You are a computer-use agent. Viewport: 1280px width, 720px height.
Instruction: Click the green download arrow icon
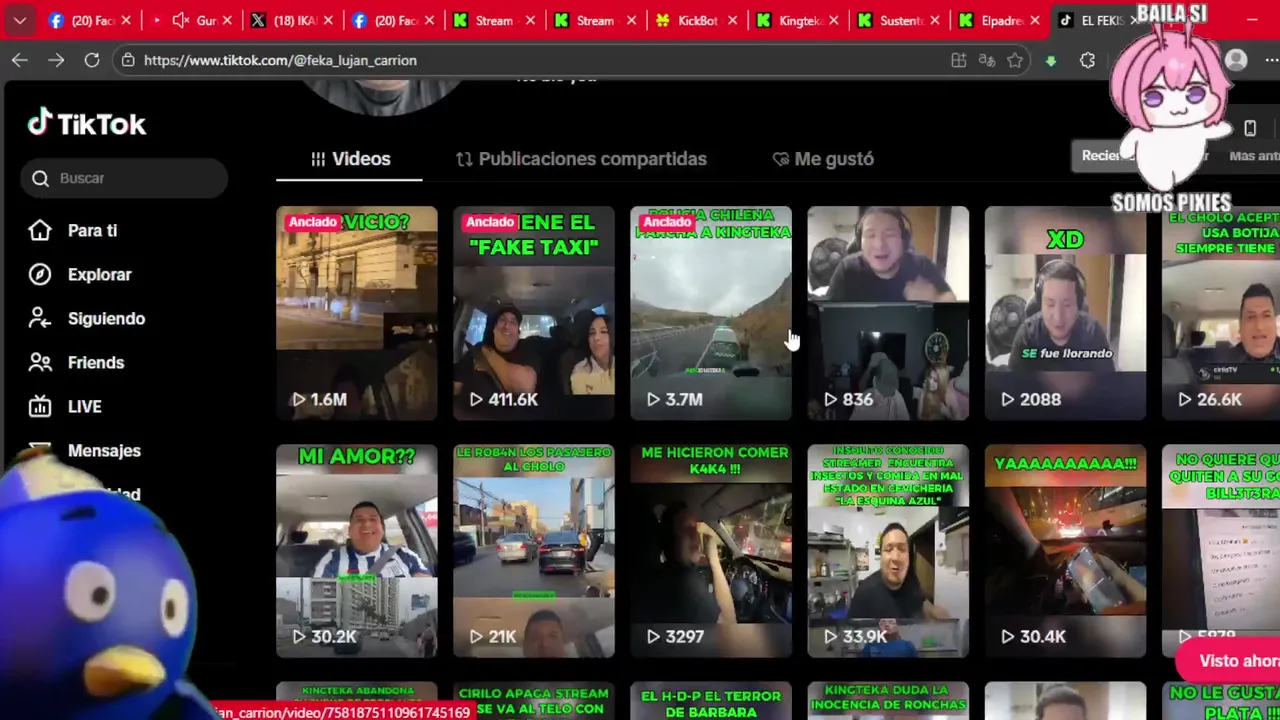[1051, 60]
